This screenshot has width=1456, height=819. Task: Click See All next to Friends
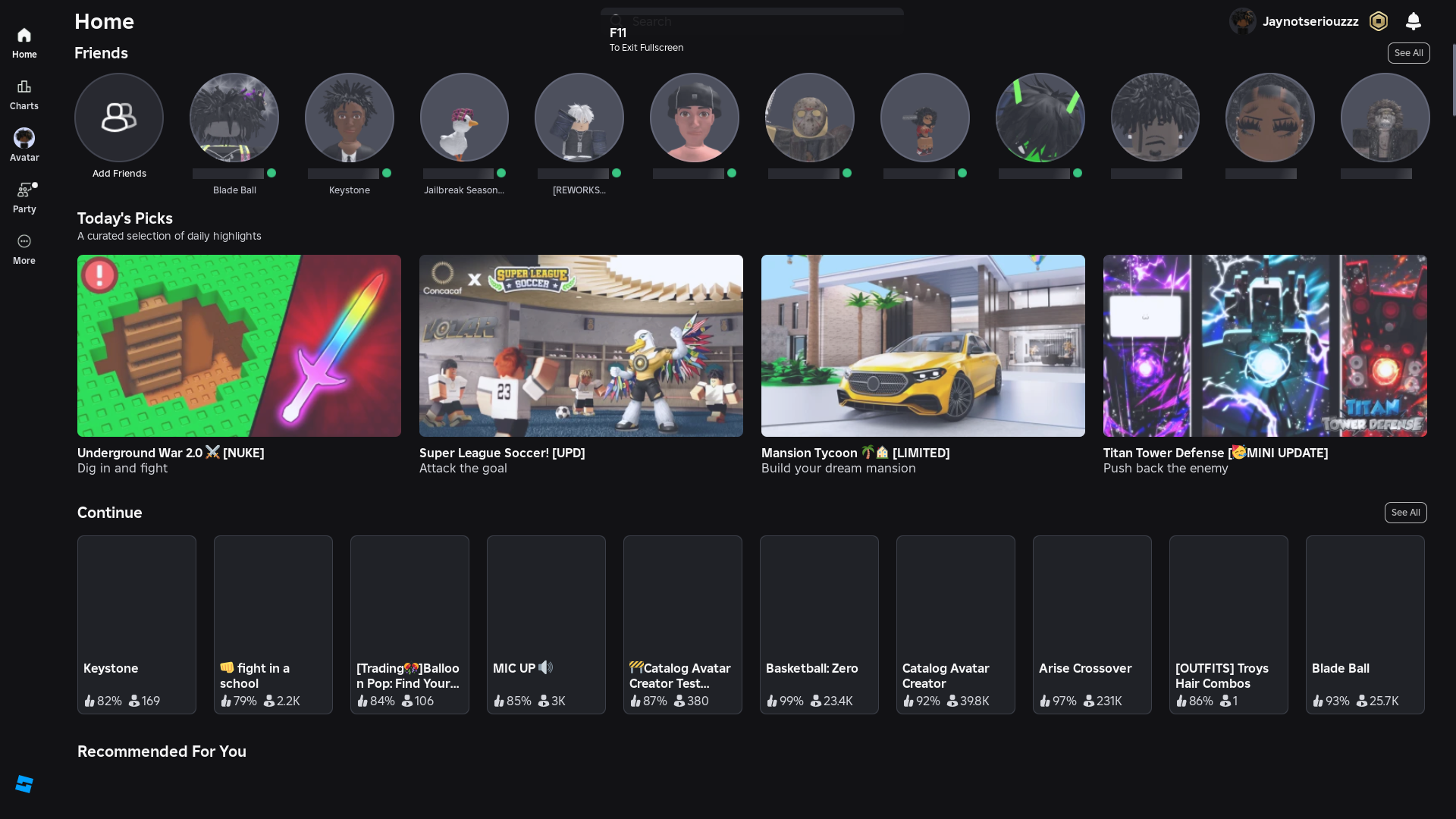tap(1408, 53)
